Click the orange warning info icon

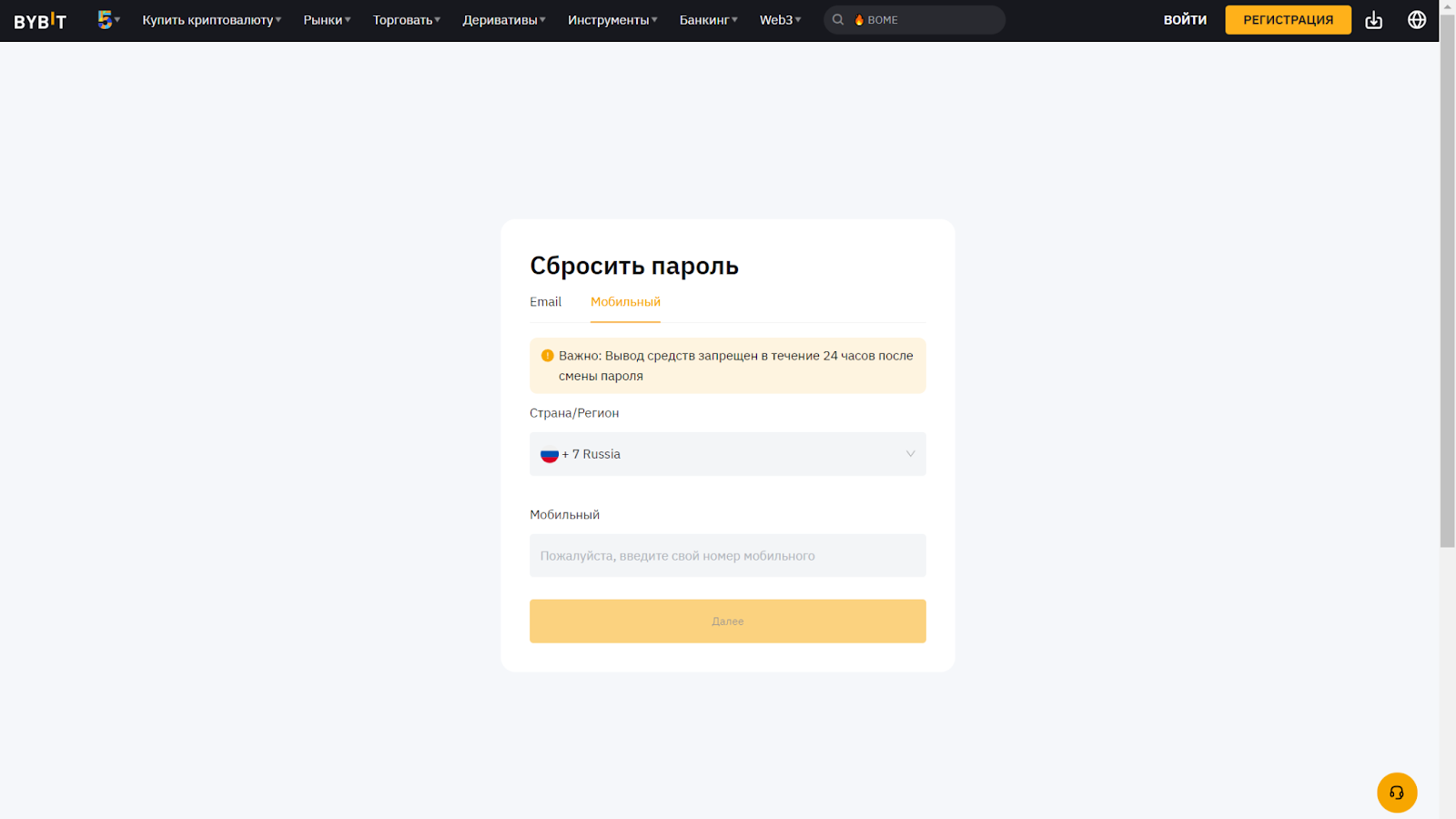(547, 356)
